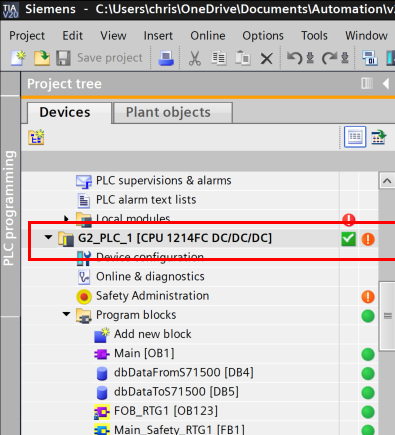Screen dimensions: 395x435
Task: Click the add new group icon
Action: tap(36, 137)
